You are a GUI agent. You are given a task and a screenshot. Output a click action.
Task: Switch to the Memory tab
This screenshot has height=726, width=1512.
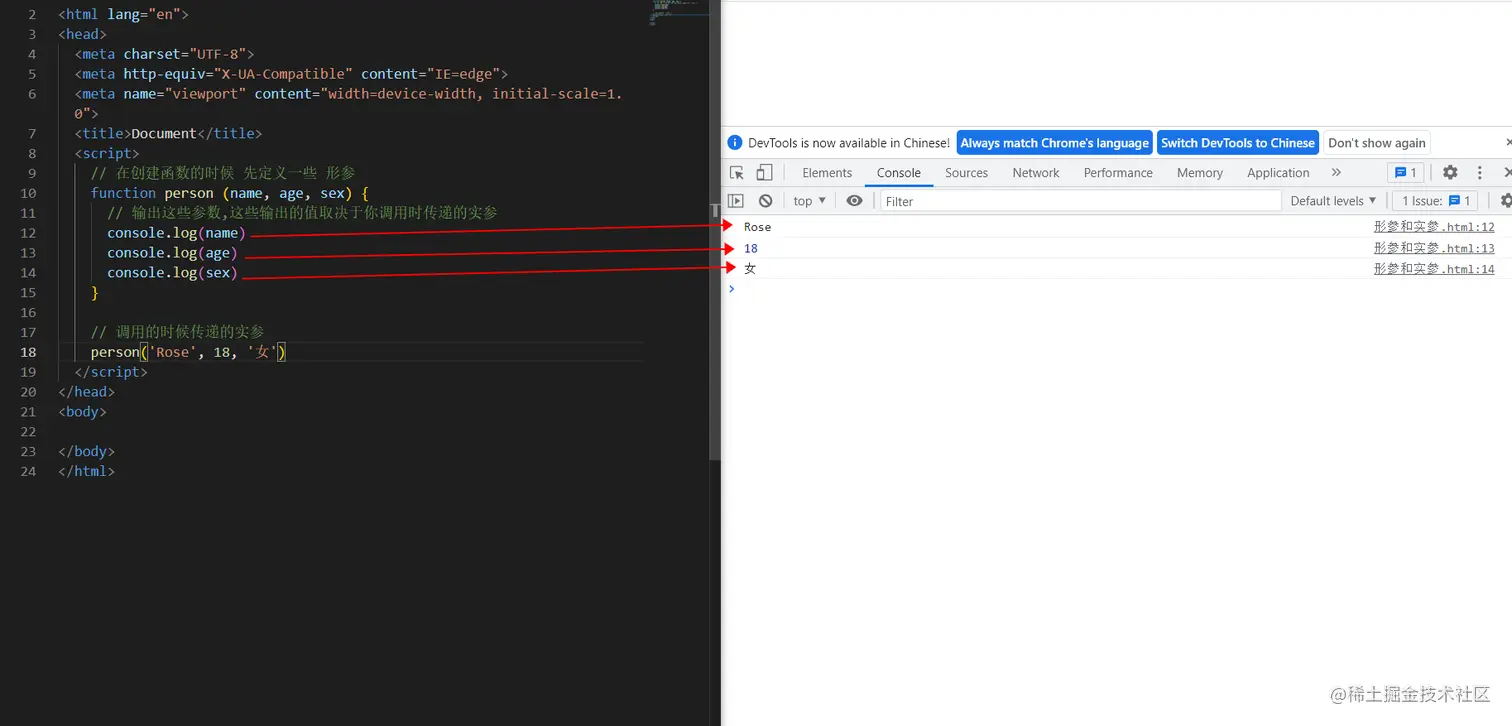1200,173
